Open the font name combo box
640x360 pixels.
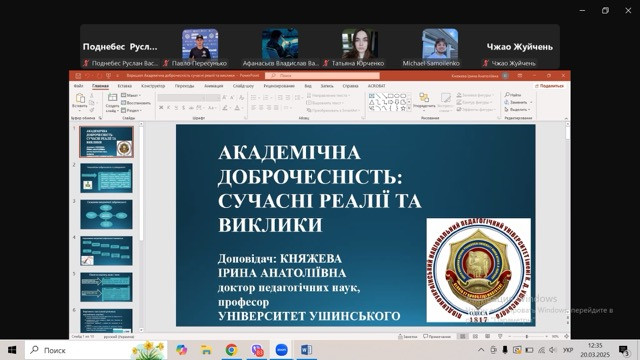click(181, 98)
